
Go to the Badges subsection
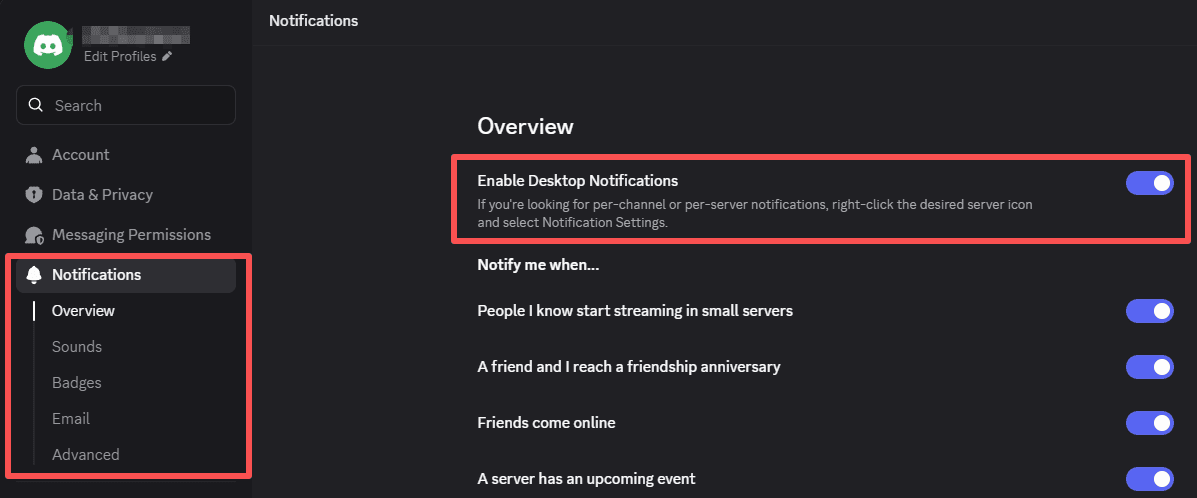(x=76, y=383)
